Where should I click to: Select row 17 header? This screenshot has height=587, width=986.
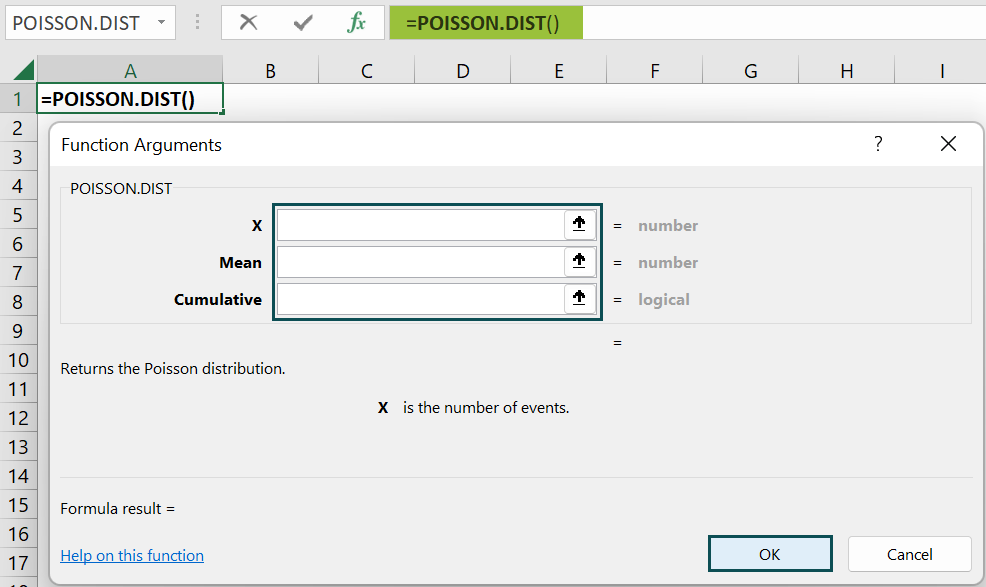[18, 562]
